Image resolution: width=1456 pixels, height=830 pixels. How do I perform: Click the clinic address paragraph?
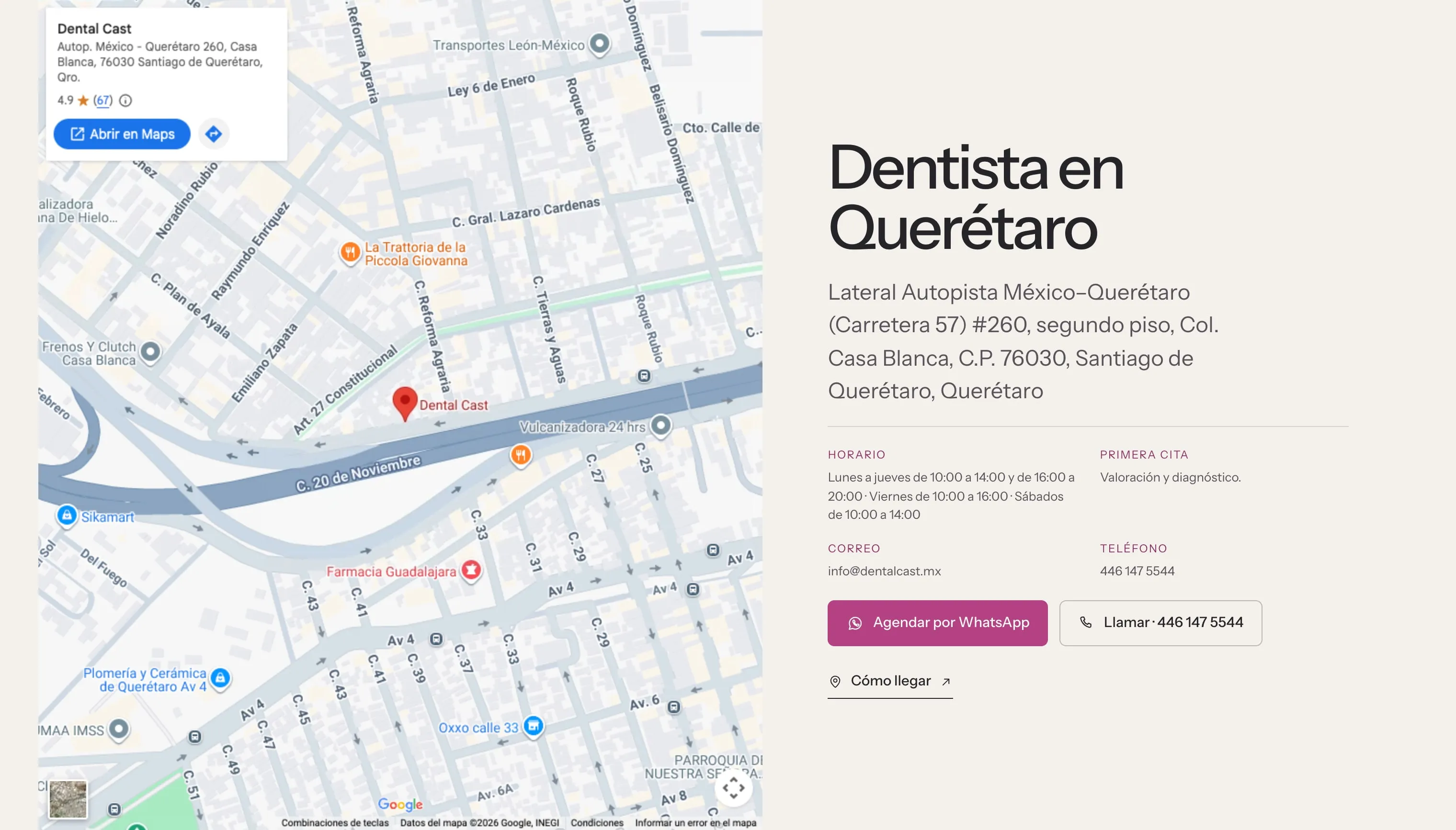point(1023,341)
